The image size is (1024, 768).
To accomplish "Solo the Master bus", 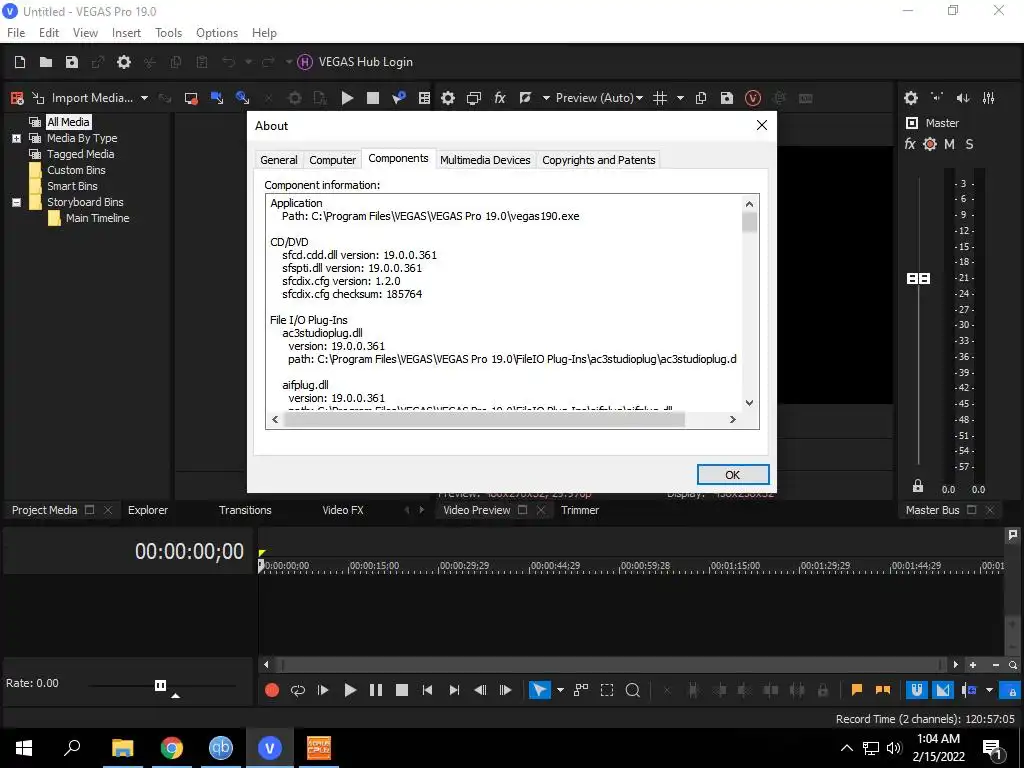I will (969, 144).
